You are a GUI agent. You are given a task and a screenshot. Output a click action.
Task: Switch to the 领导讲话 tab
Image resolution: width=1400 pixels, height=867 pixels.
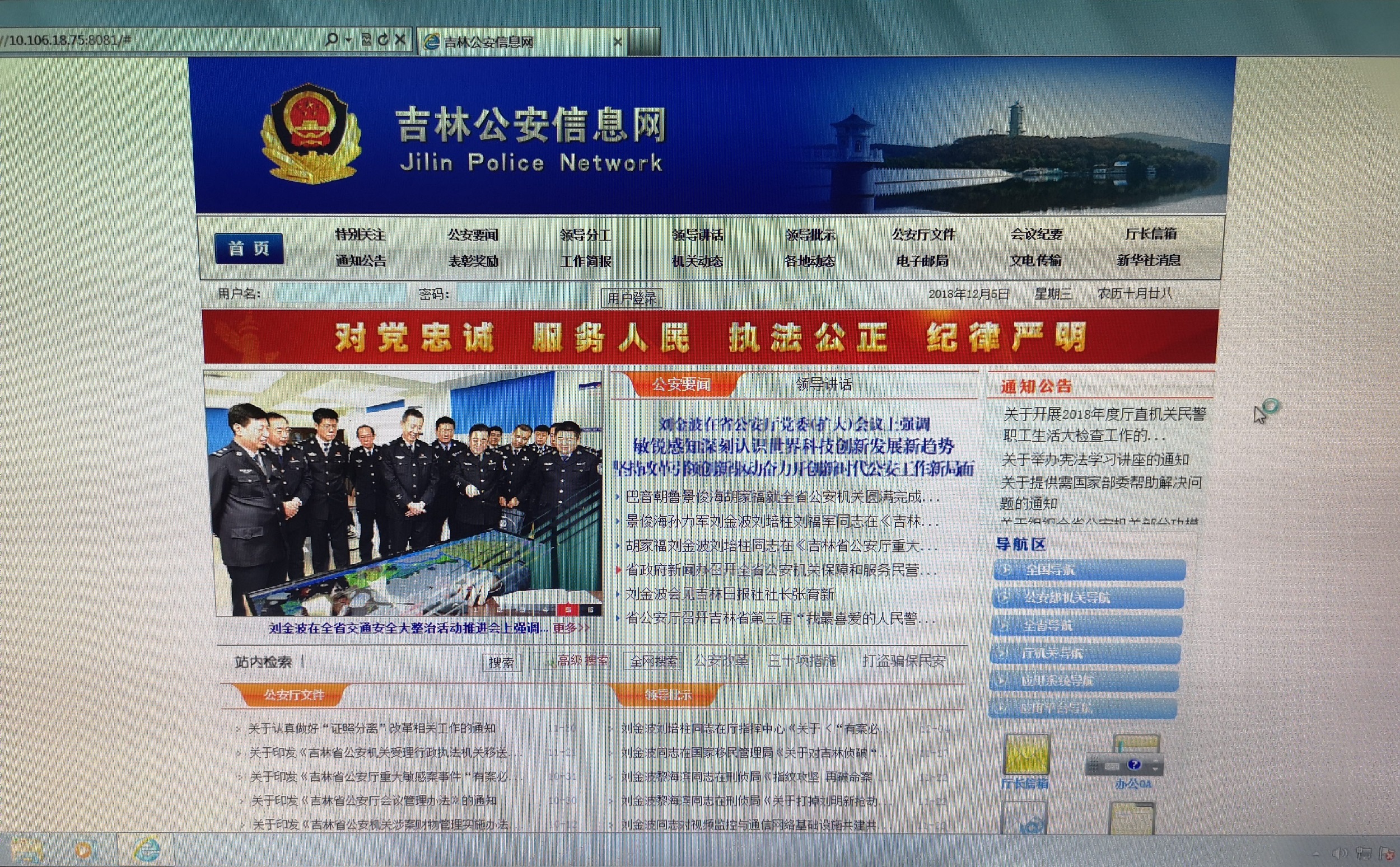pos(824,384)
